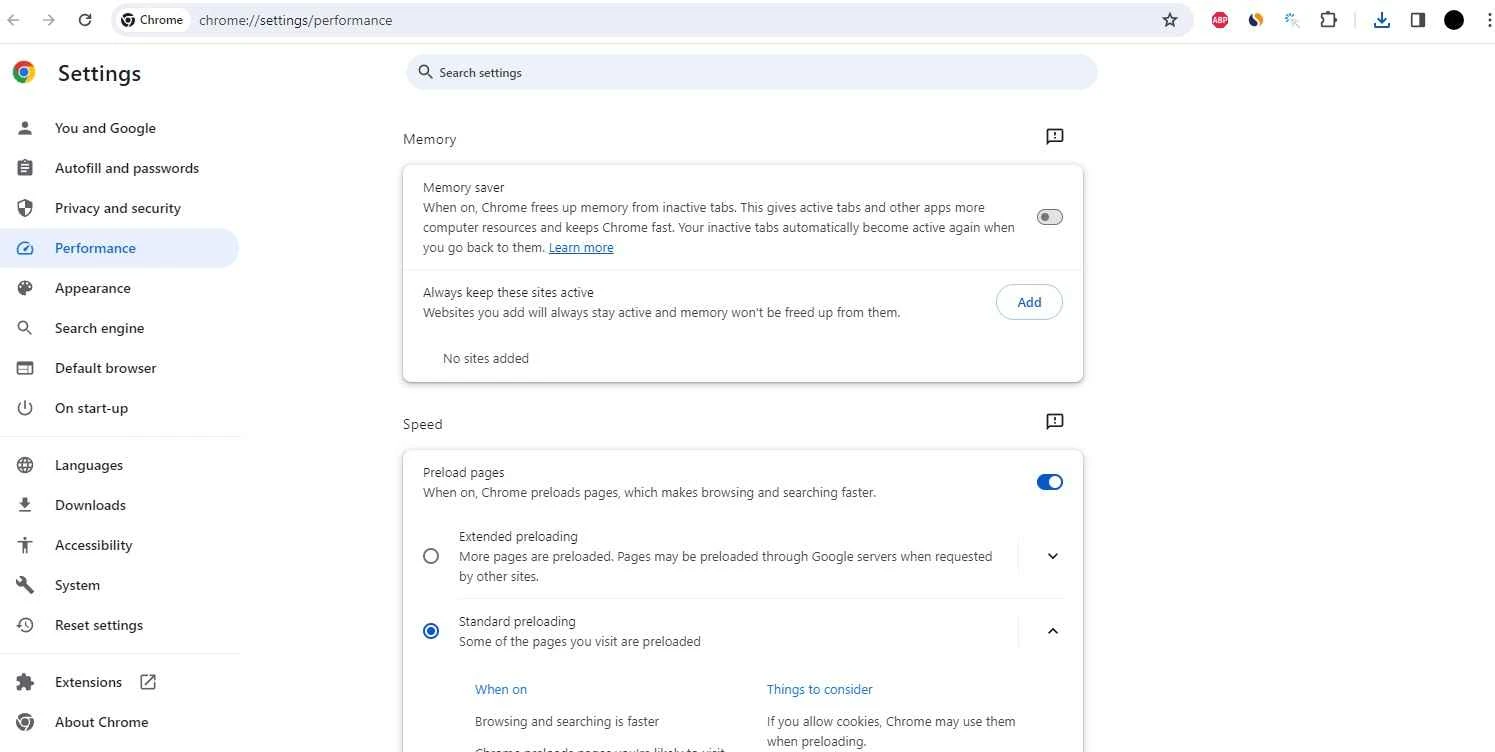Open the side panel icon
This screenshot has width=1495, height=752.
[x=1418, y=20]
